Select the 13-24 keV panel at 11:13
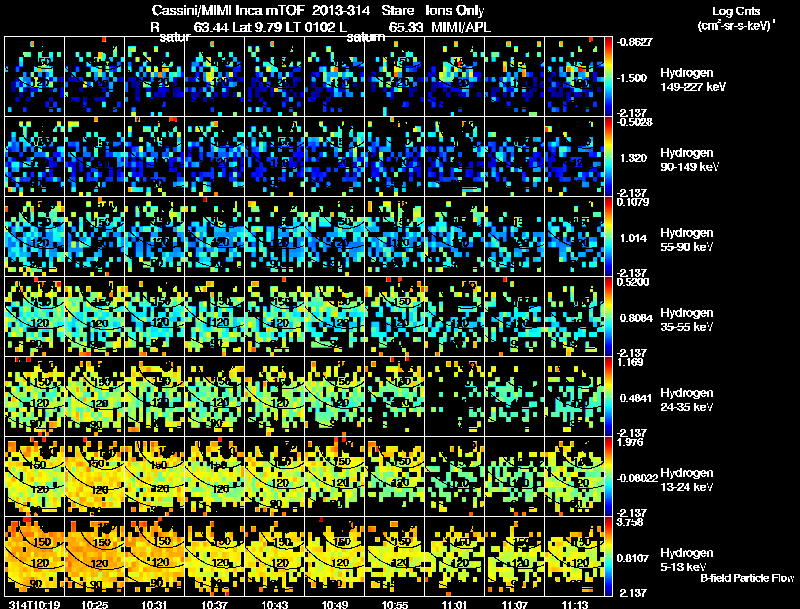Viewport: 800px width, 609px height. pos(574,477)
